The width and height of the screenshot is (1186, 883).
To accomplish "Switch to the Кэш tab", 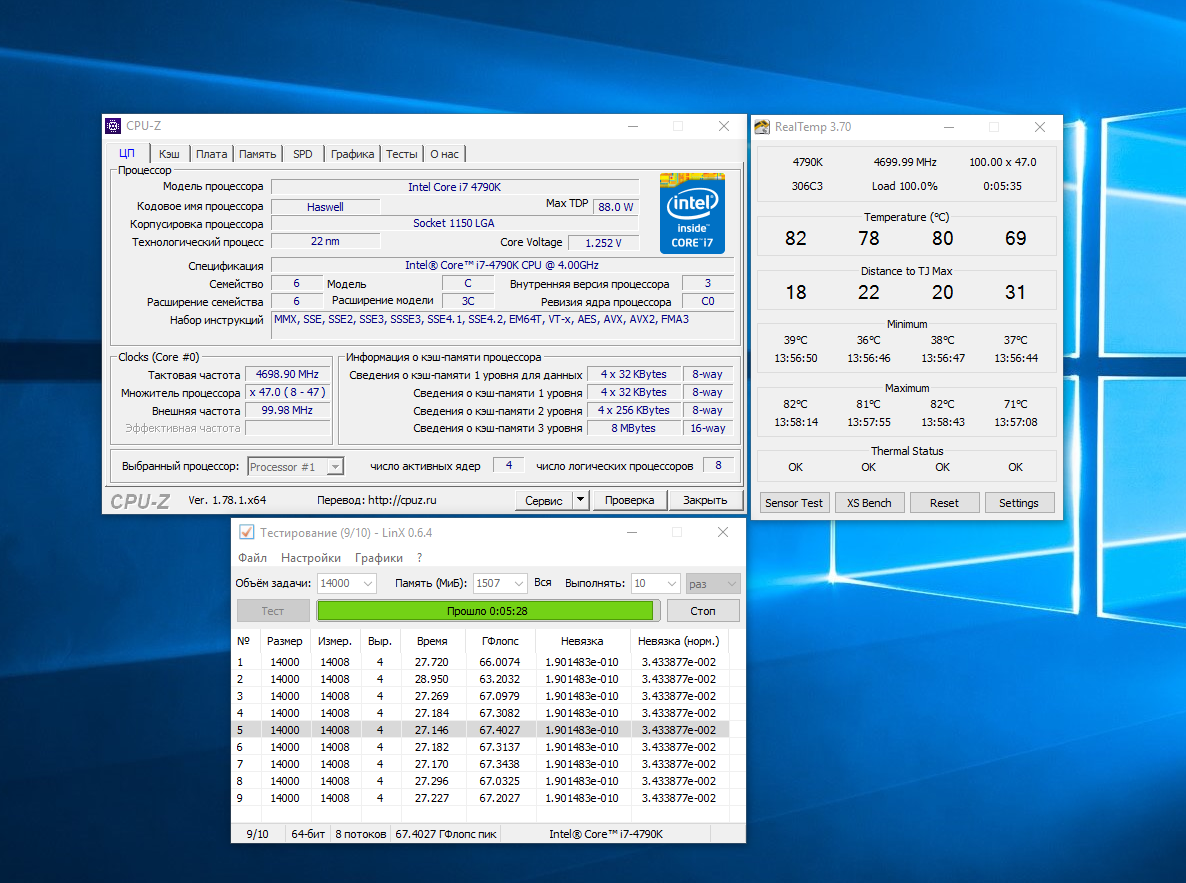I will [169, 154].
